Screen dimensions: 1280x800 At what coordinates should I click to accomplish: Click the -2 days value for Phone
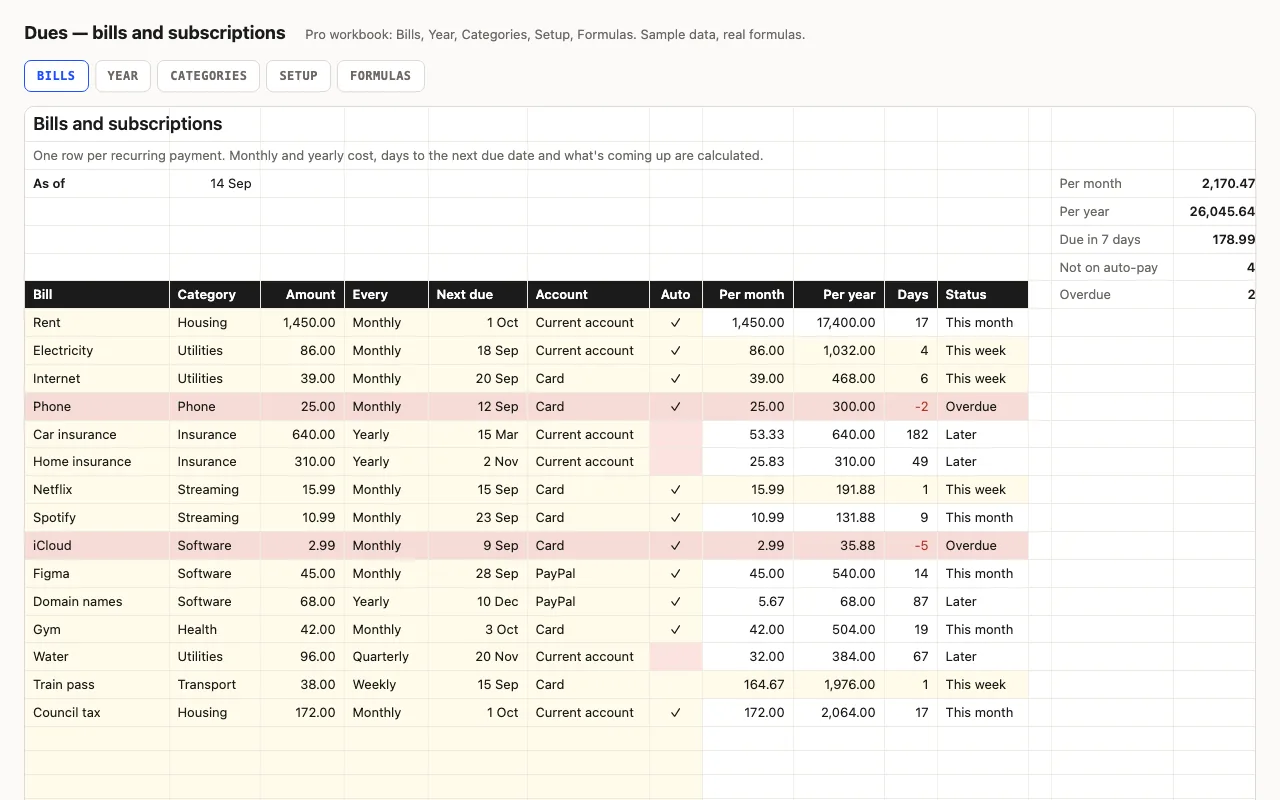911,407
